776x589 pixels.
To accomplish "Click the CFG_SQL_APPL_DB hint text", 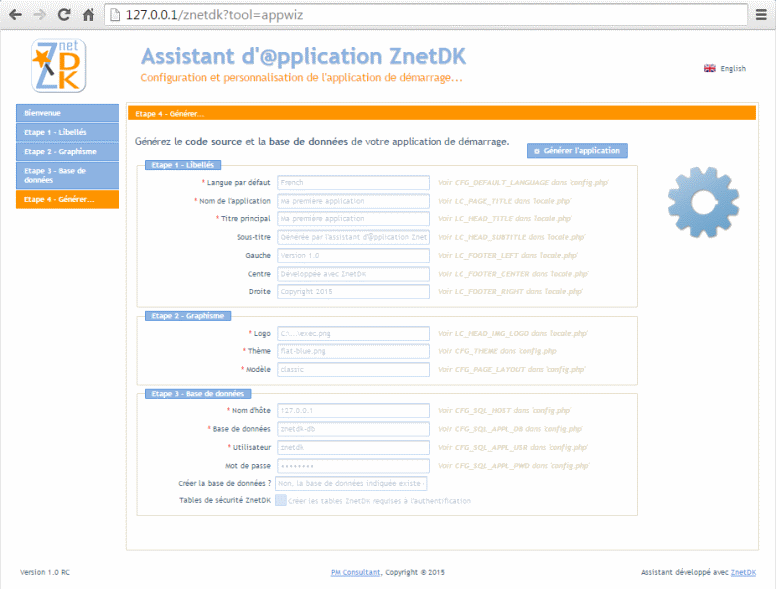I will [x=510, y=429].
